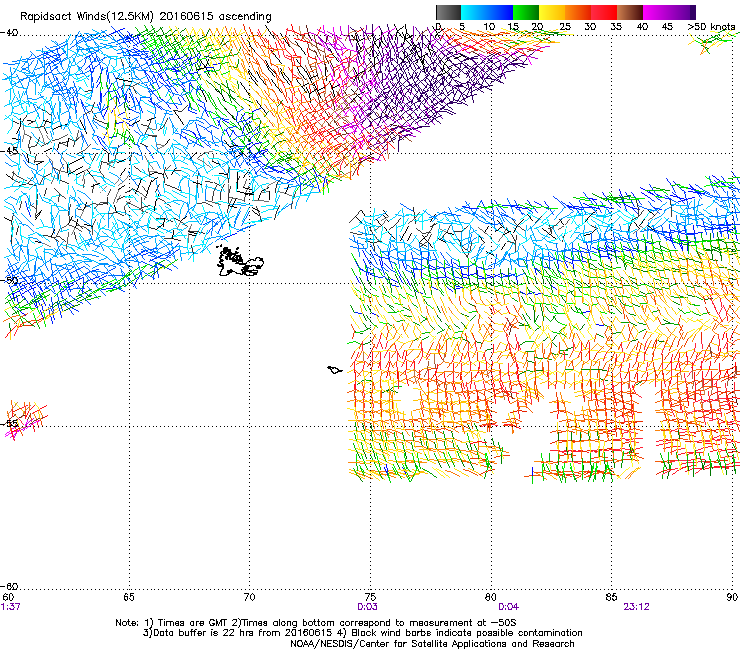Click the brown 35-40 knots legend segment
Screen dimensions: 740x650
[630, 12]
